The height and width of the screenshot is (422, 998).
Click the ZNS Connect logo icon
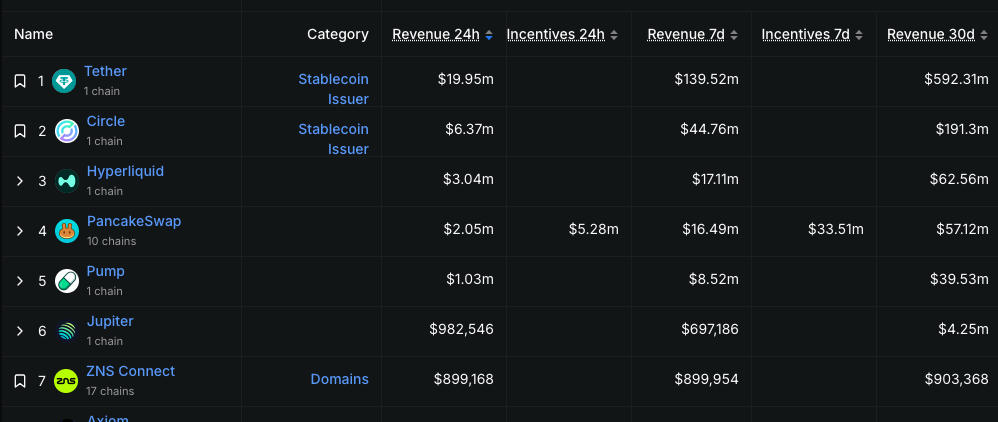(x=66, y=381)
